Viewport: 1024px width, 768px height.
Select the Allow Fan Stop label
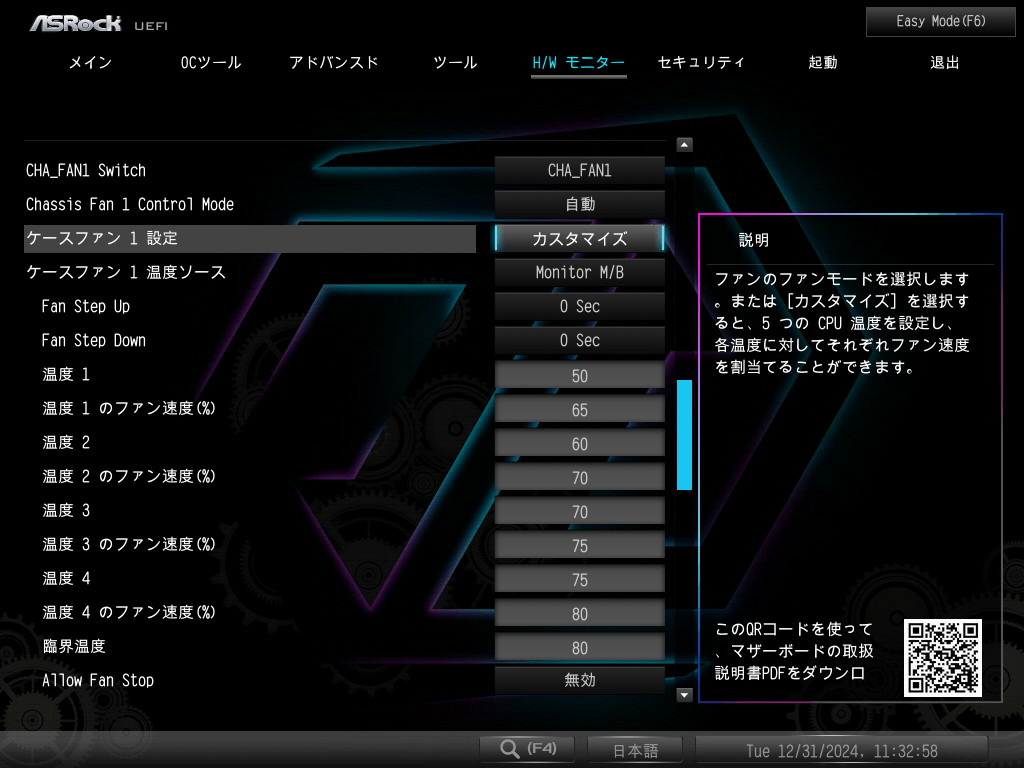coord(98,680)
